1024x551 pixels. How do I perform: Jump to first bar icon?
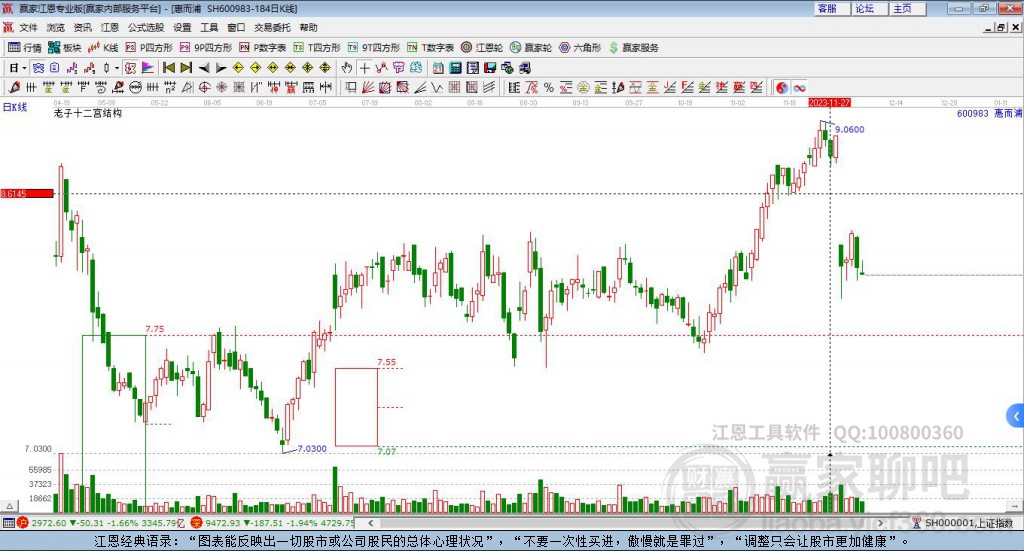[168, 68]
